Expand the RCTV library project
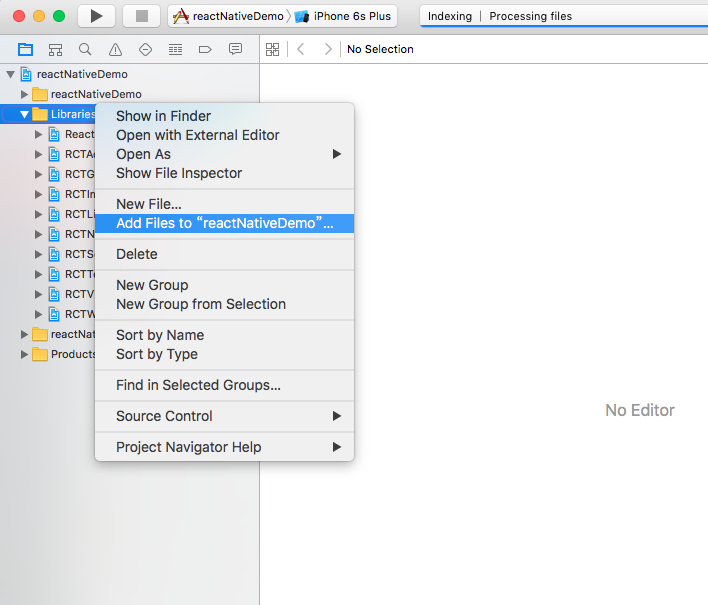The image size is (708, 605). point(38,294)
